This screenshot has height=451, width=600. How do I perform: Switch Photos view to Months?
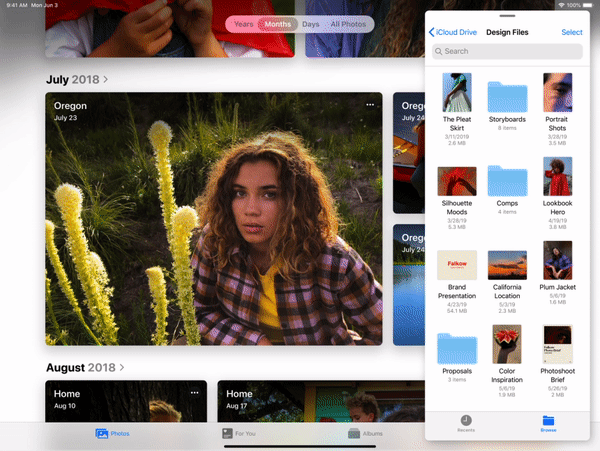(x=278, y=24)
